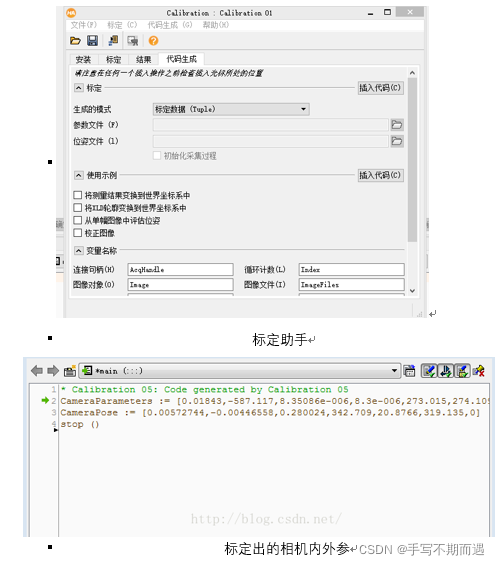Click the Calibration 05 comment line

[205, 389]
